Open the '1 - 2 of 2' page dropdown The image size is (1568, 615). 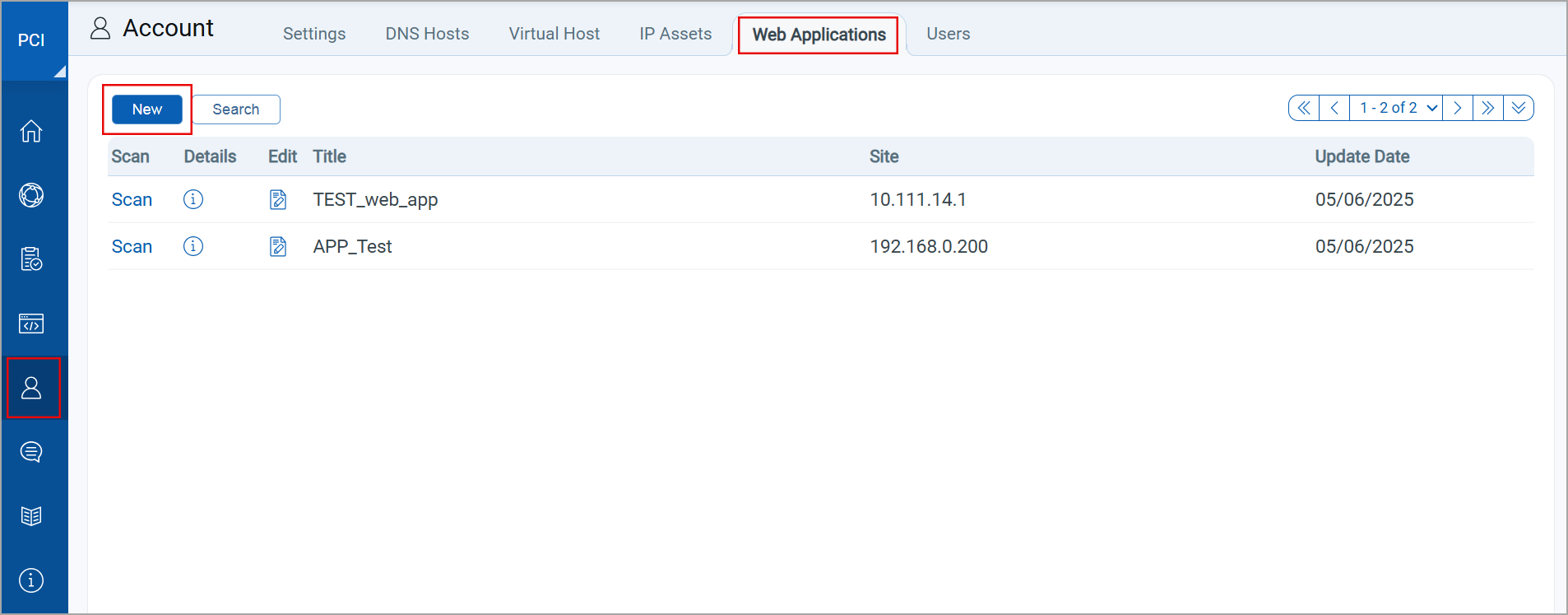click(1396, 108)
